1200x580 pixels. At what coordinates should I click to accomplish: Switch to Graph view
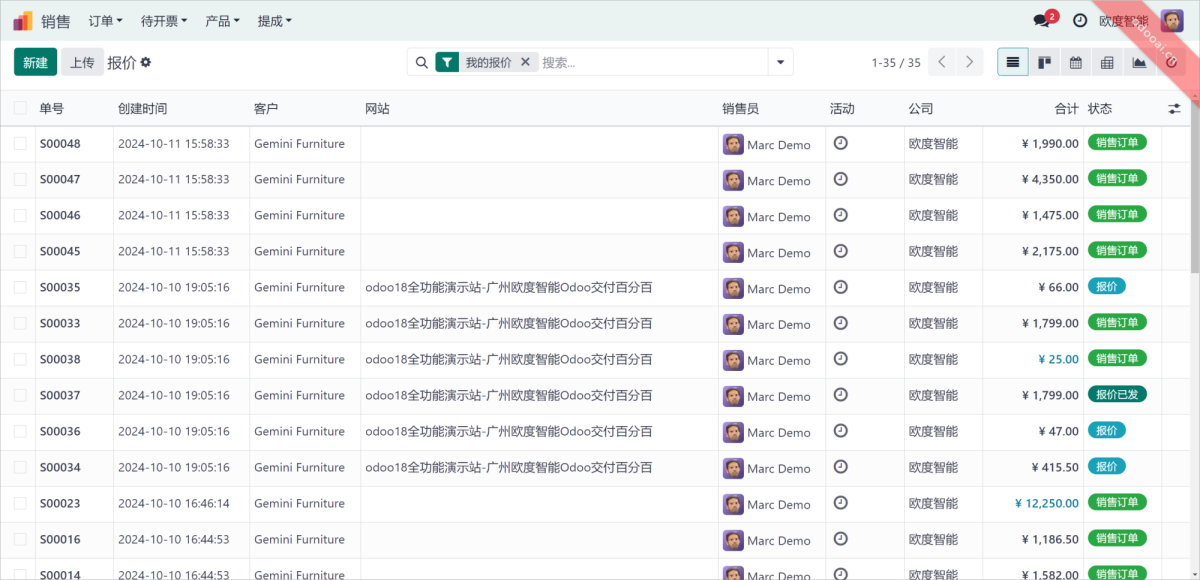(x=1139, y=62)
